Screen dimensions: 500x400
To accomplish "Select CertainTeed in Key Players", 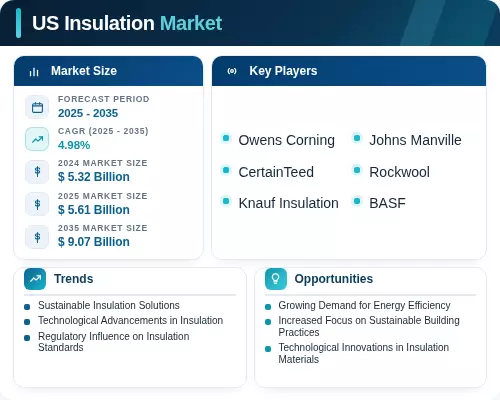I will (x=276, y=172).
